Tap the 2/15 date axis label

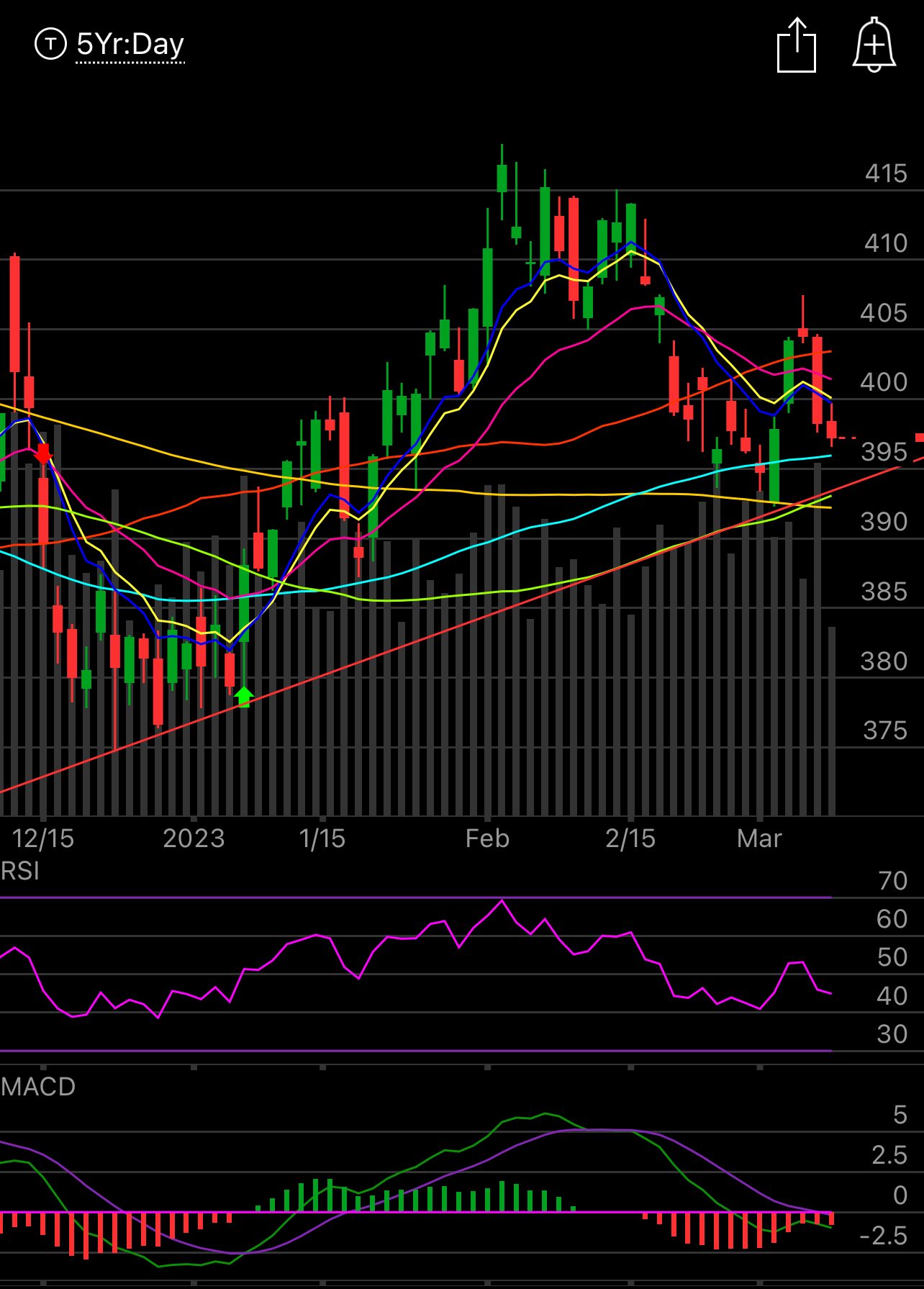630,838
